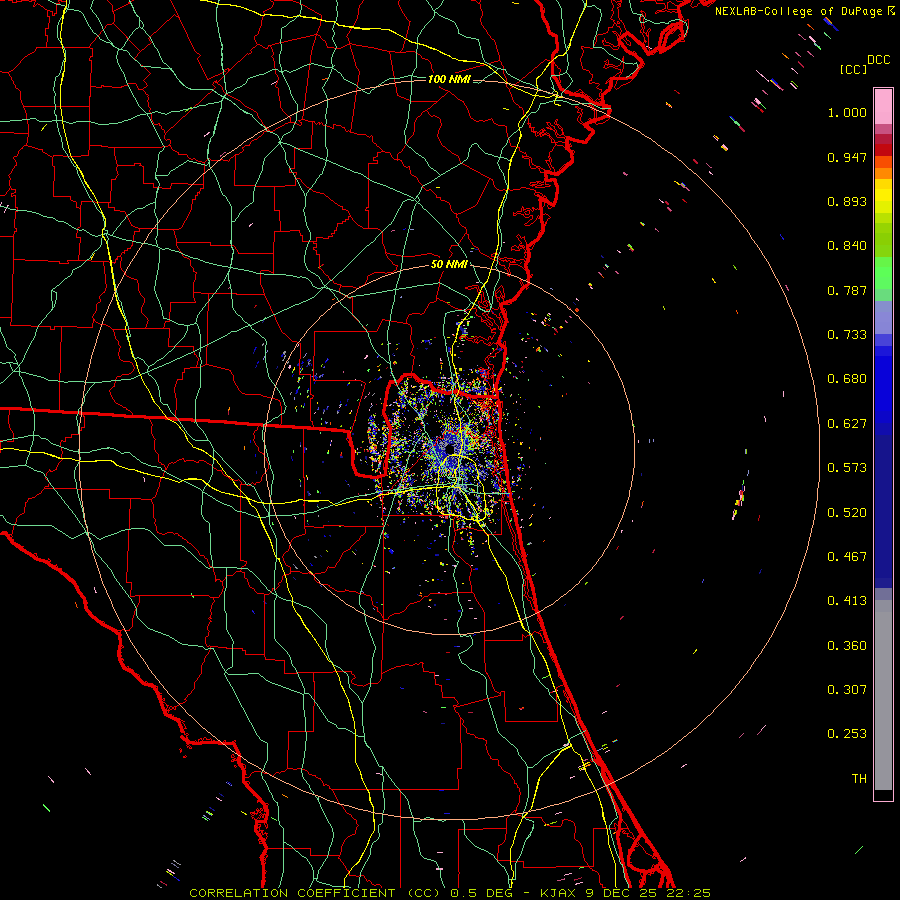
Task: Click the 0.787 scale value
Action: click(847, 290)
